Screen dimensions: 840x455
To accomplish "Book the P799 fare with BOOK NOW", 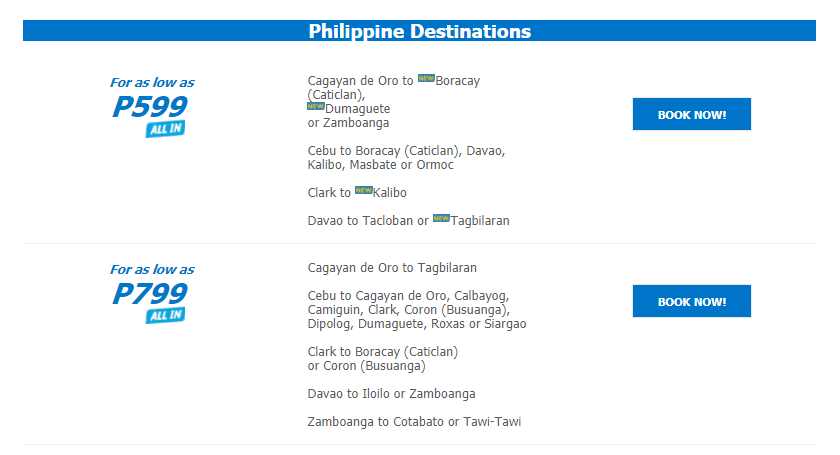I will pos(692,301).
